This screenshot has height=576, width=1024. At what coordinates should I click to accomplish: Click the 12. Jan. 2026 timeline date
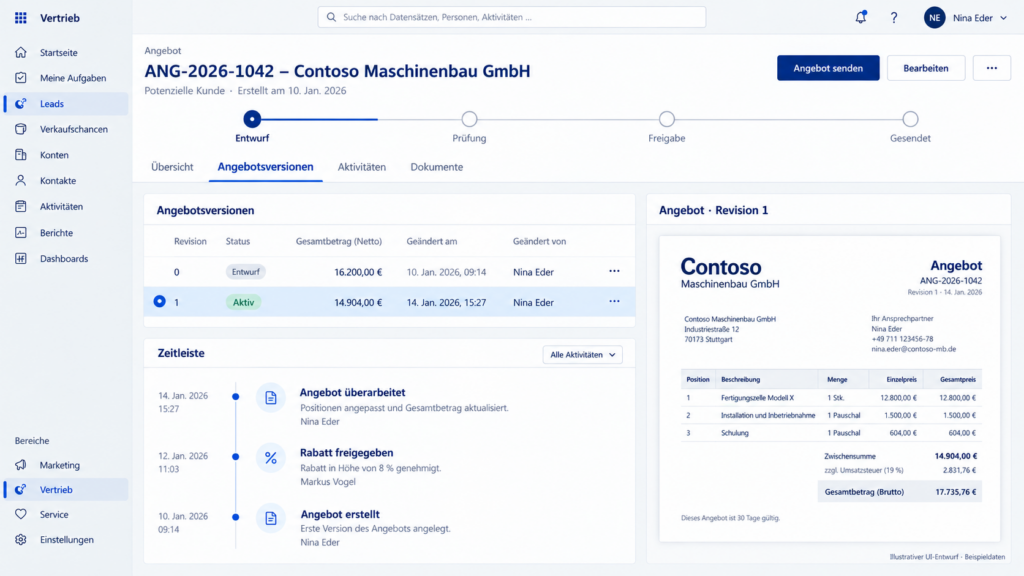click(183, 456)
